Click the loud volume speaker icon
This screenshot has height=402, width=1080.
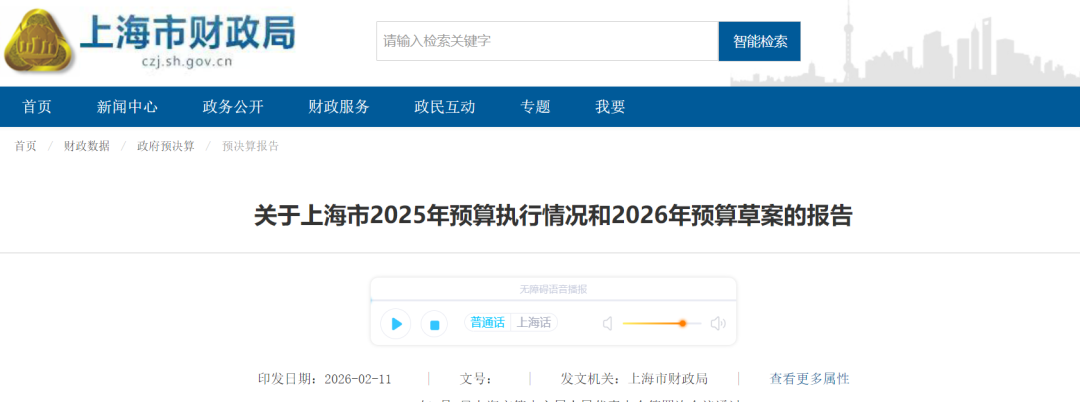pyautogui.click(x=718, y=324)
